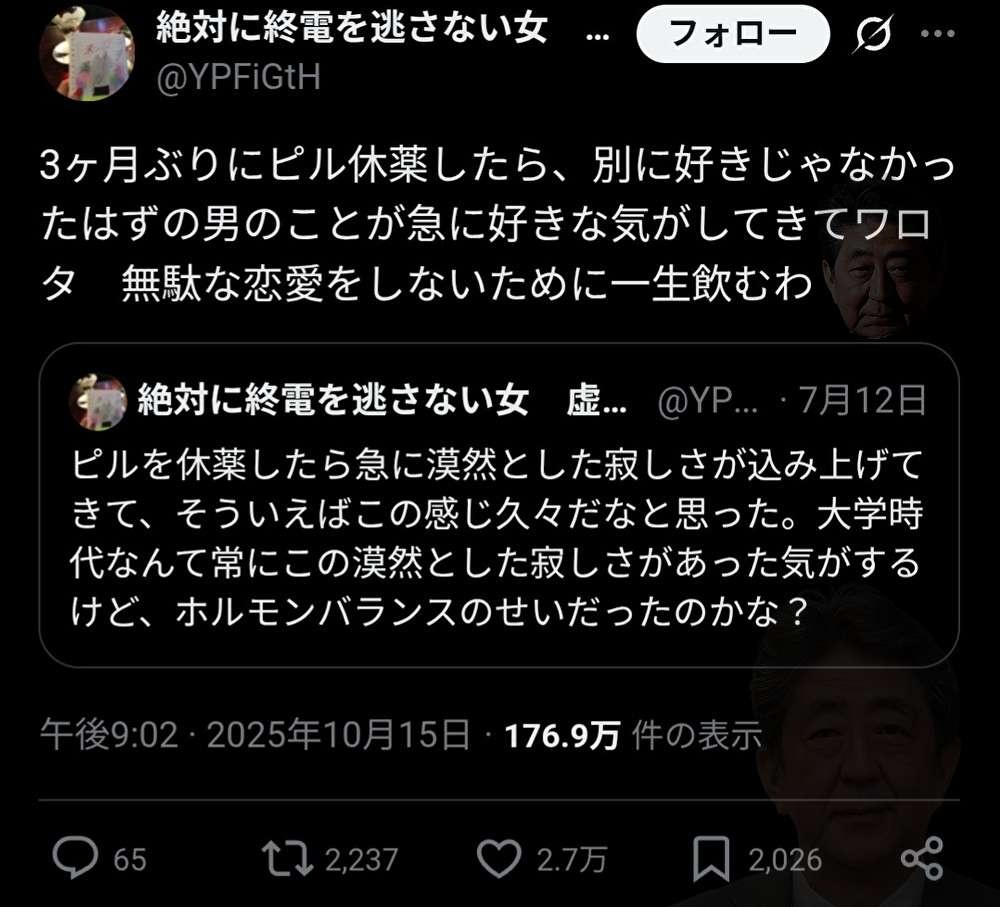Screen dimensions: 1000x907
Task: Open the quoted post avatar thumbnail
Action: click(98, 402)
